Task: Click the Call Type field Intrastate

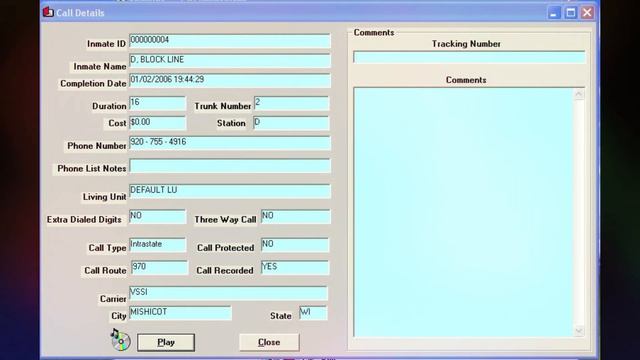Action: (158, 245)
